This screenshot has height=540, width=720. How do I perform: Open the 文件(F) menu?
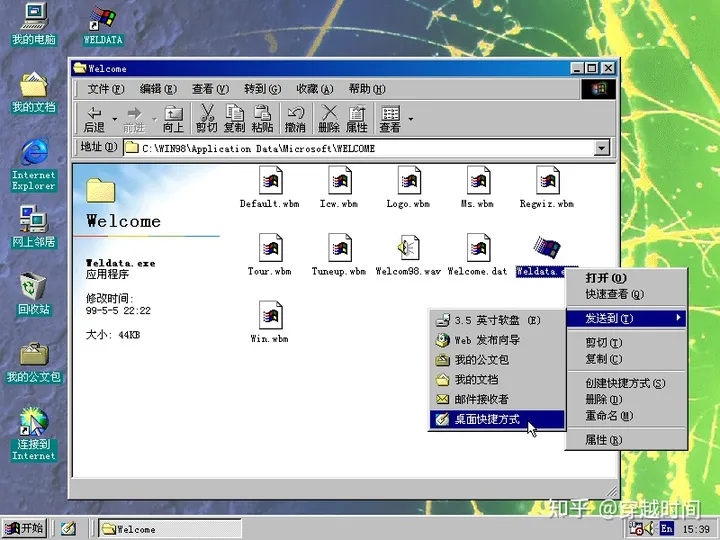pos(106,89)
